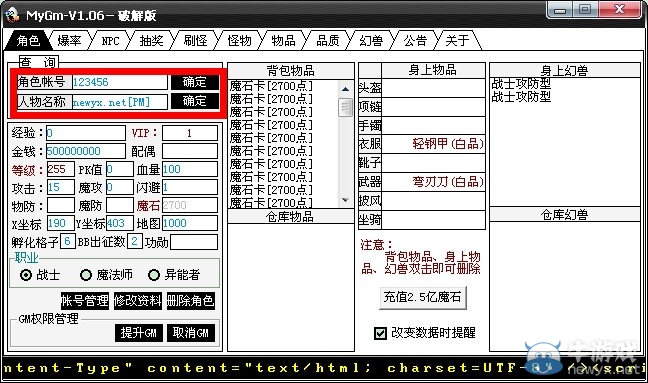Screen dimensions: 648x383
Task: Confirm the 角色帐号 query with 确定
Action: point(195,82)
